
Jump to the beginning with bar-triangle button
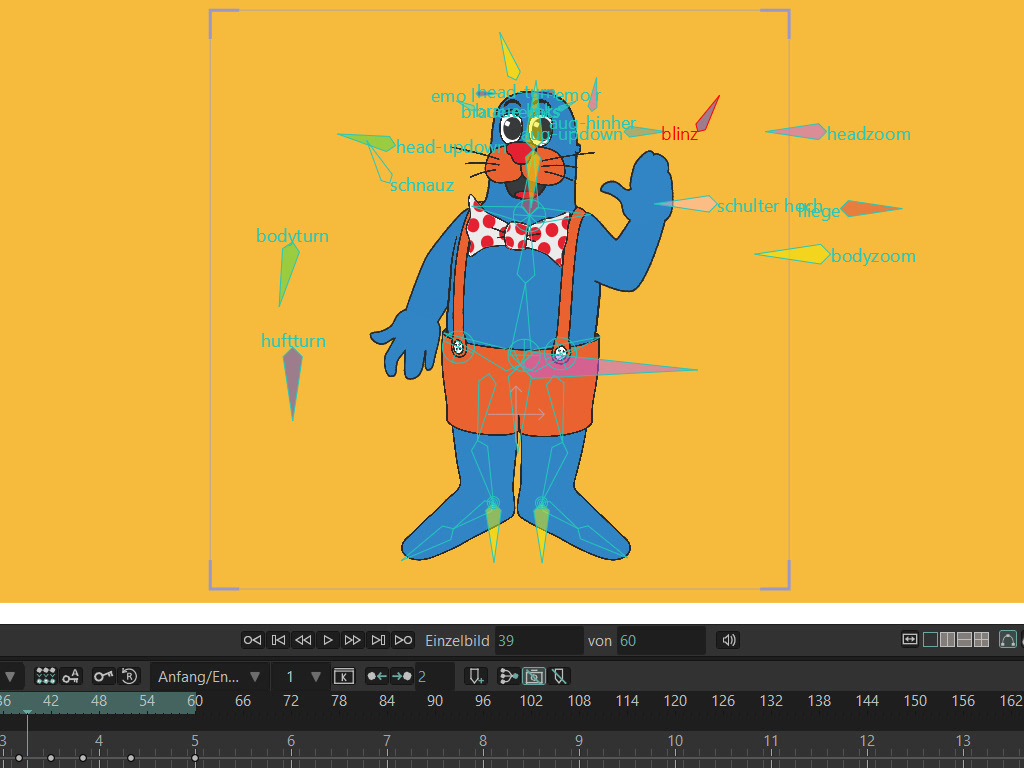tap(278, 640)
